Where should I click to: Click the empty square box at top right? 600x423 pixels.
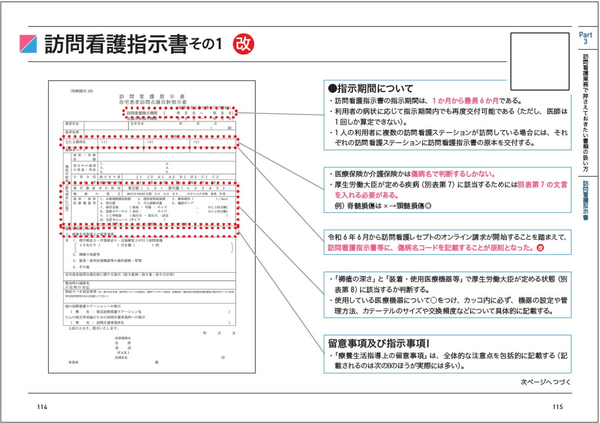(540, 61)
